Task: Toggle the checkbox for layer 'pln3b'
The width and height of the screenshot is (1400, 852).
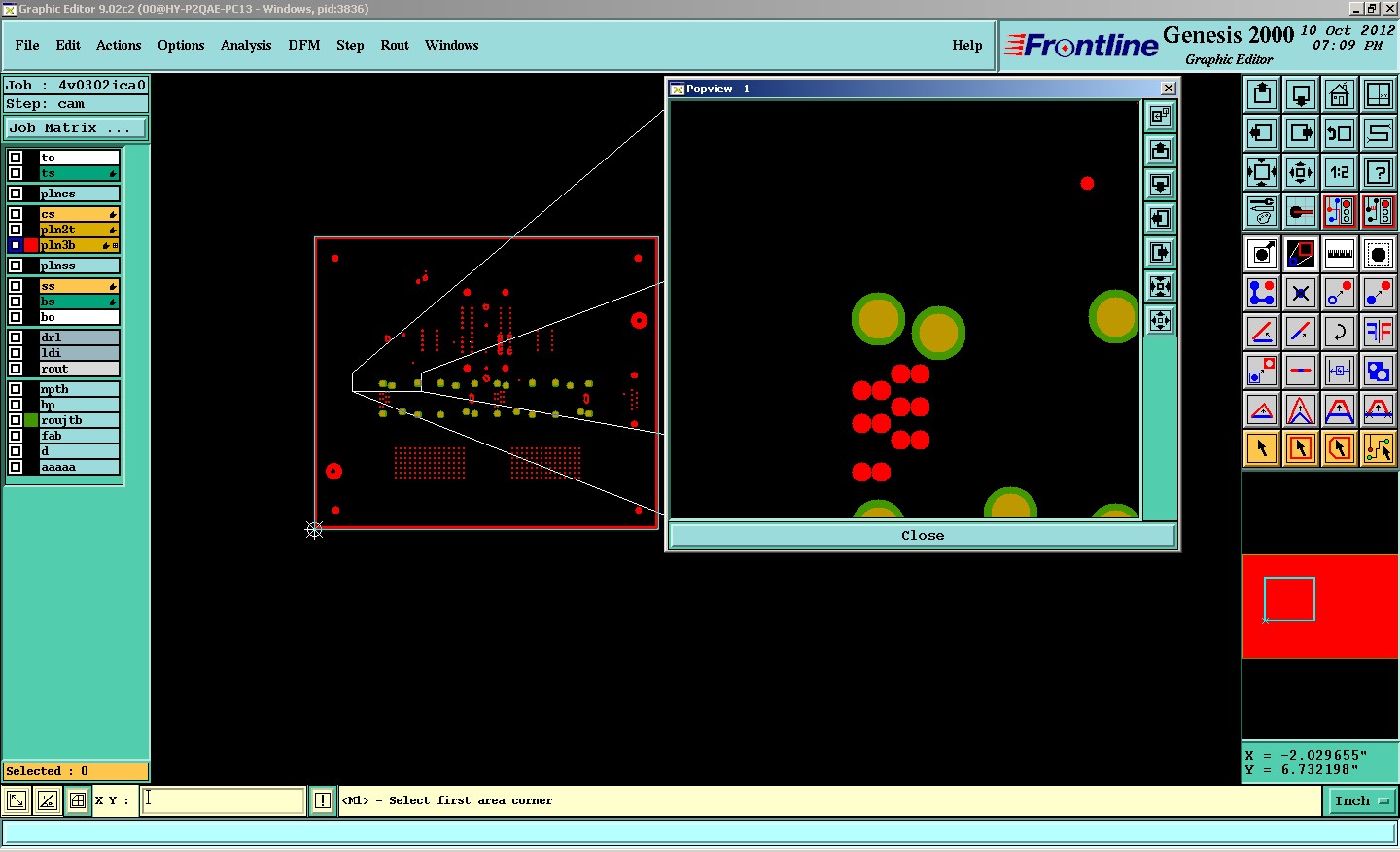Action: tap(16, 245)
